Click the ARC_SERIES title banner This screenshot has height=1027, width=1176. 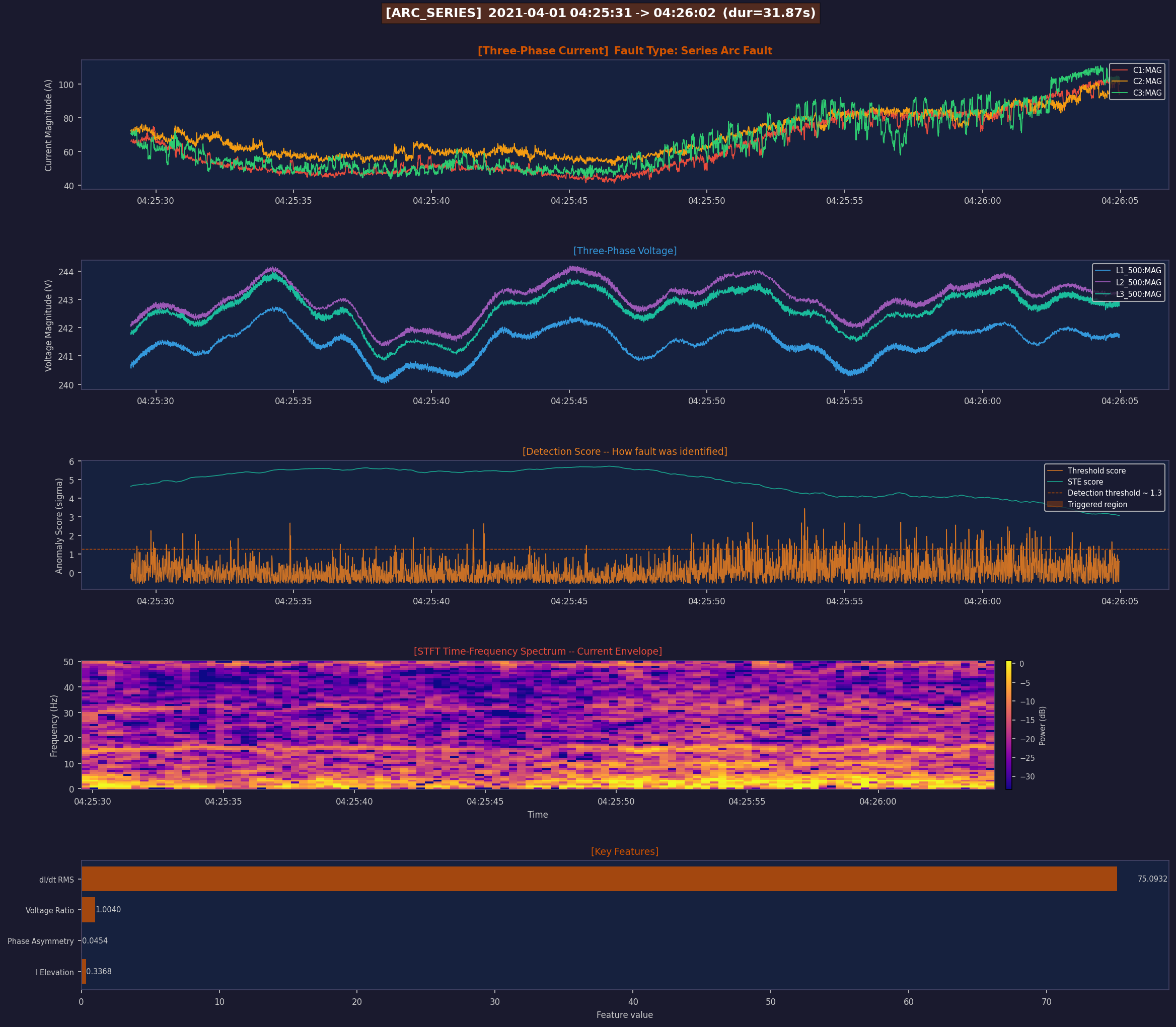600,13
